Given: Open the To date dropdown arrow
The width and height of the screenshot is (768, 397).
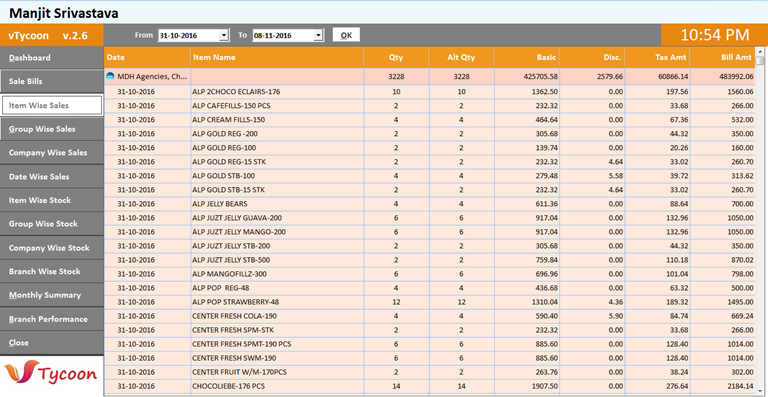Looking at the screenshot, I should (x=319, y=35).
